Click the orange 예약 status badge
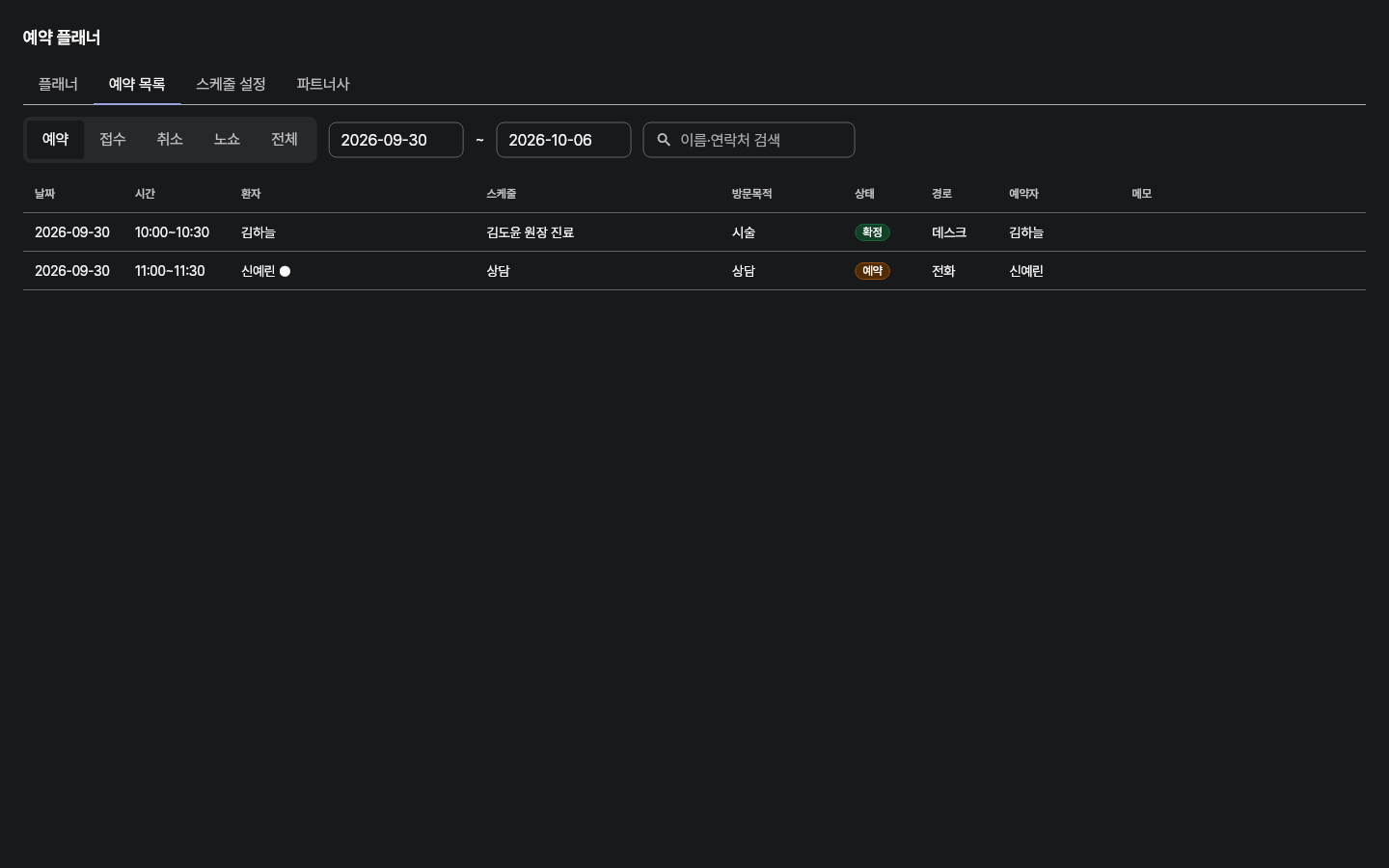The width and height of the screenshot is (1389, 868). [x=872, y=271]
